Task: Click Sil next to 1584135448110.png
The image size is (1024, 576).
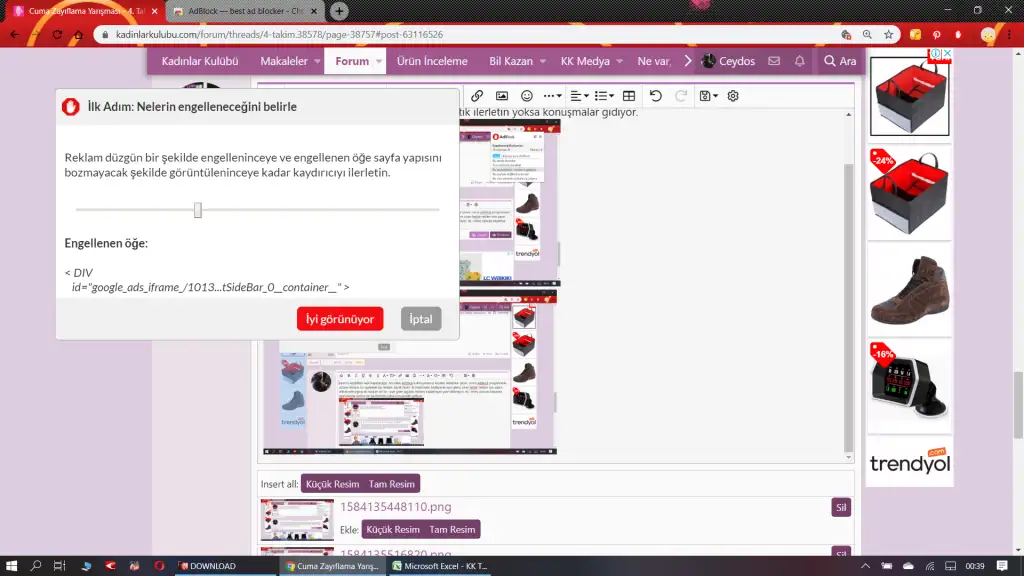Action: point(841,507)
